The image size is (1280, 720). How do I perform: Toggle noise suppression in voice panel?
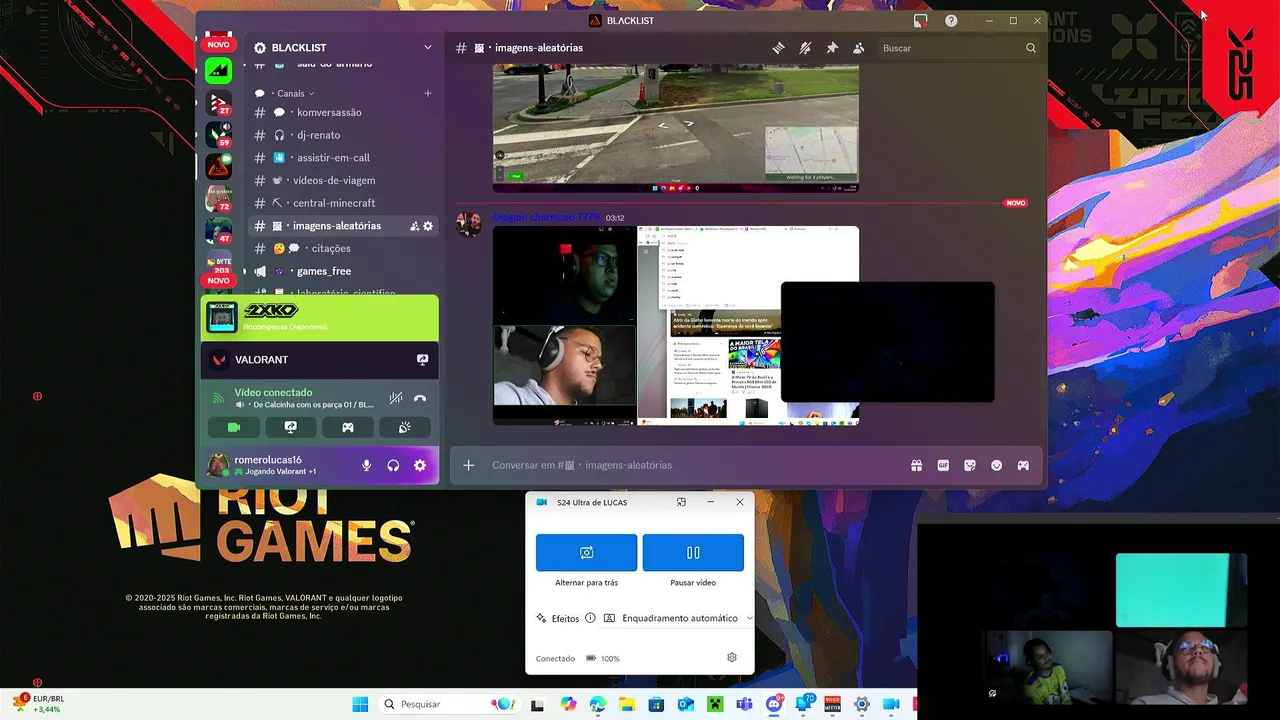click(x=396, y=398)
